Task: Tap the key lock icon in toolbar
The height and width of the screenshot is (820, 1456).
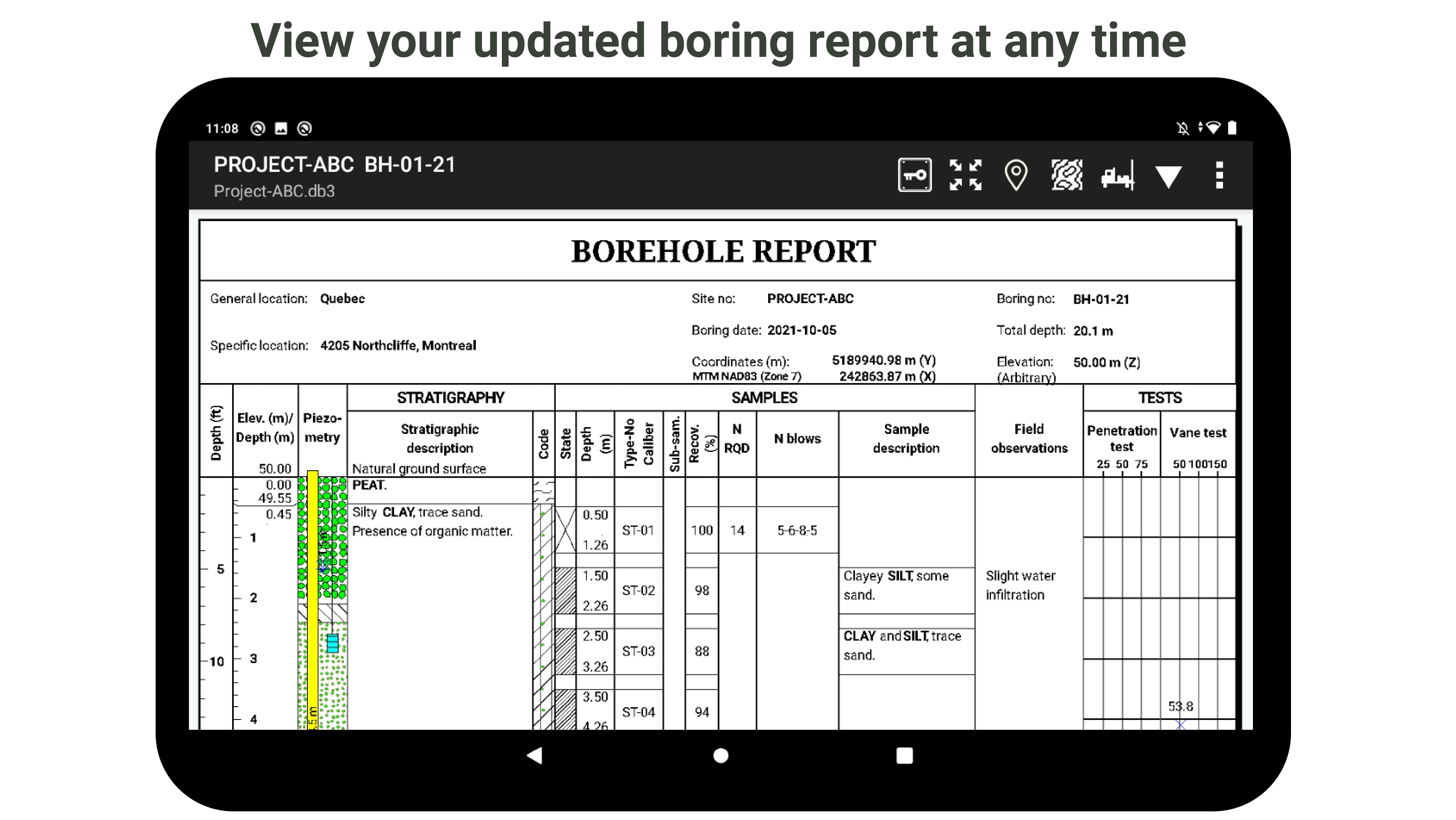Action: pyautogui.click(x=914, y=175)
